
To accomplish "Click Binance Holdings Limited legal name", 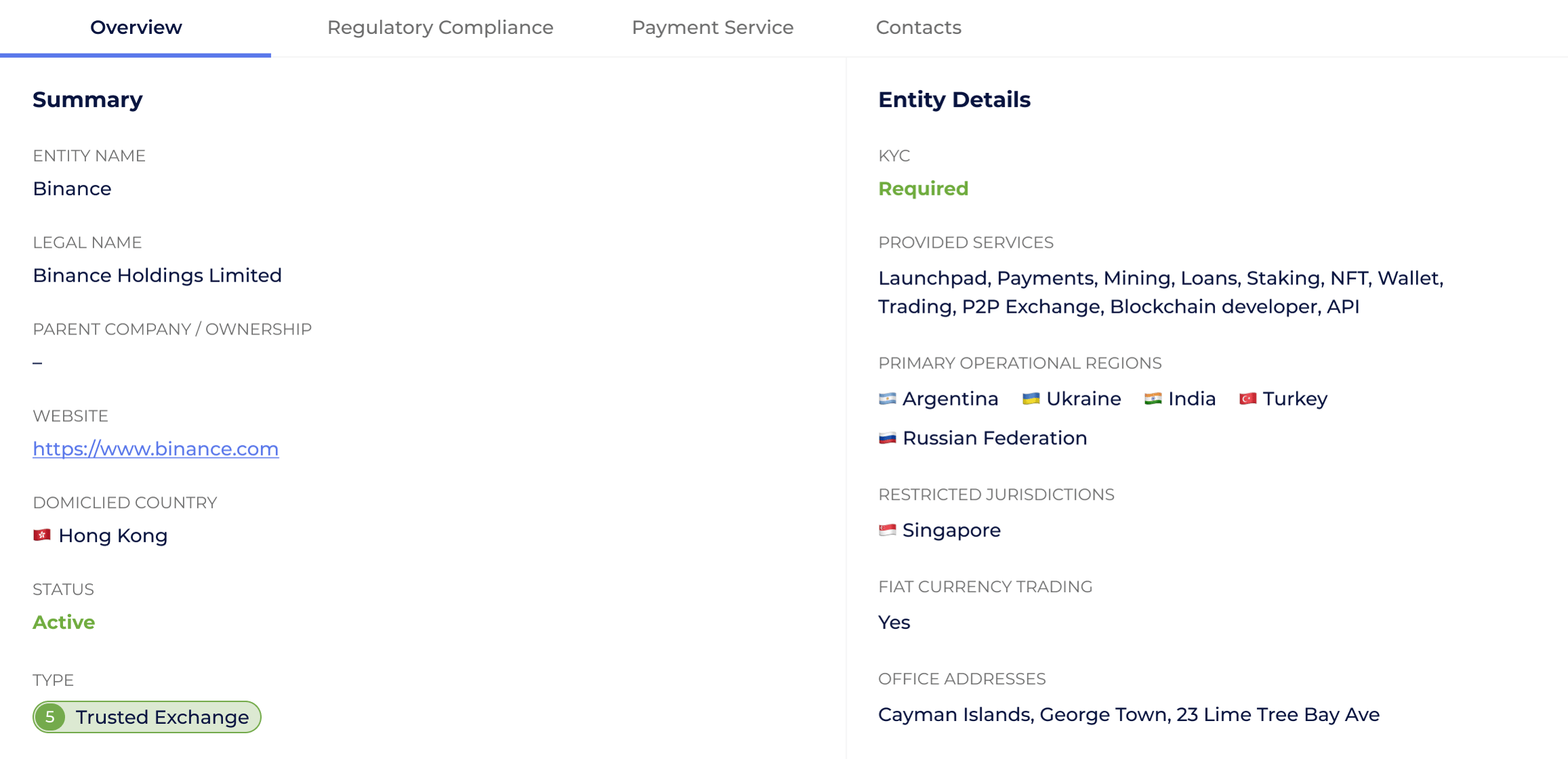I will pyautogui.click(x=157, y=275).
